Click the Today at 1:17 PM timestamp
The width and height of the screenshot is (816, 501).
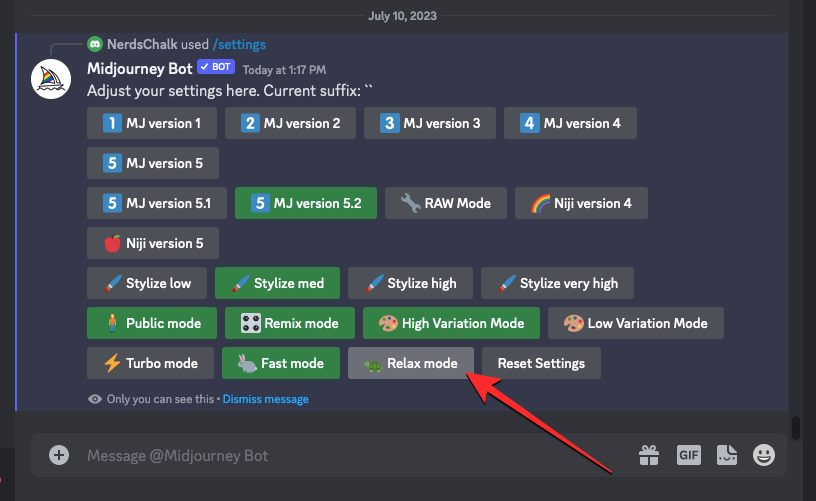(284, 70)
